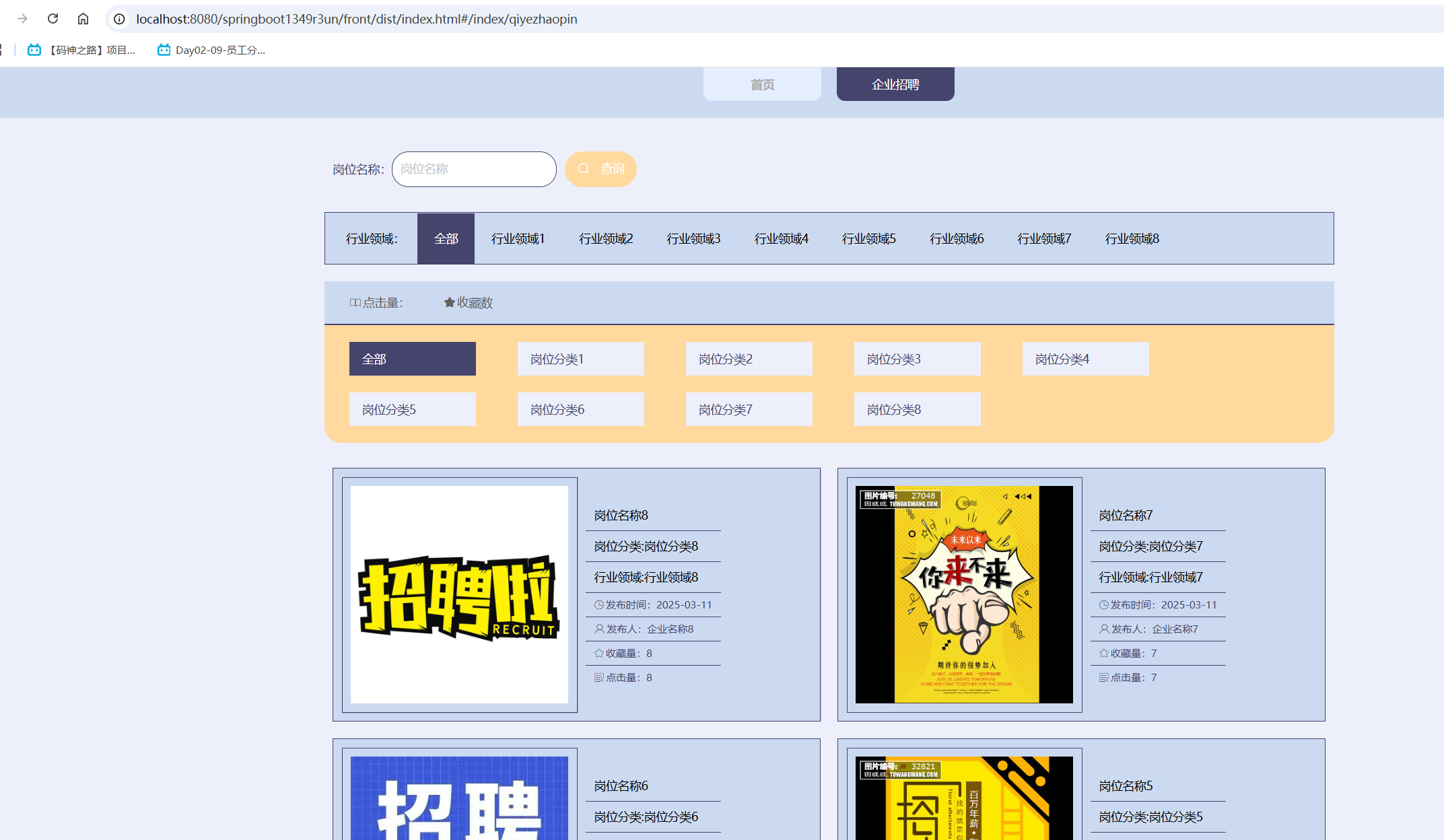This screenshot has width=1444, height=840.
Task: Open the 招聘啦 recruit poster thumbnail
Action: pos(459,595)
